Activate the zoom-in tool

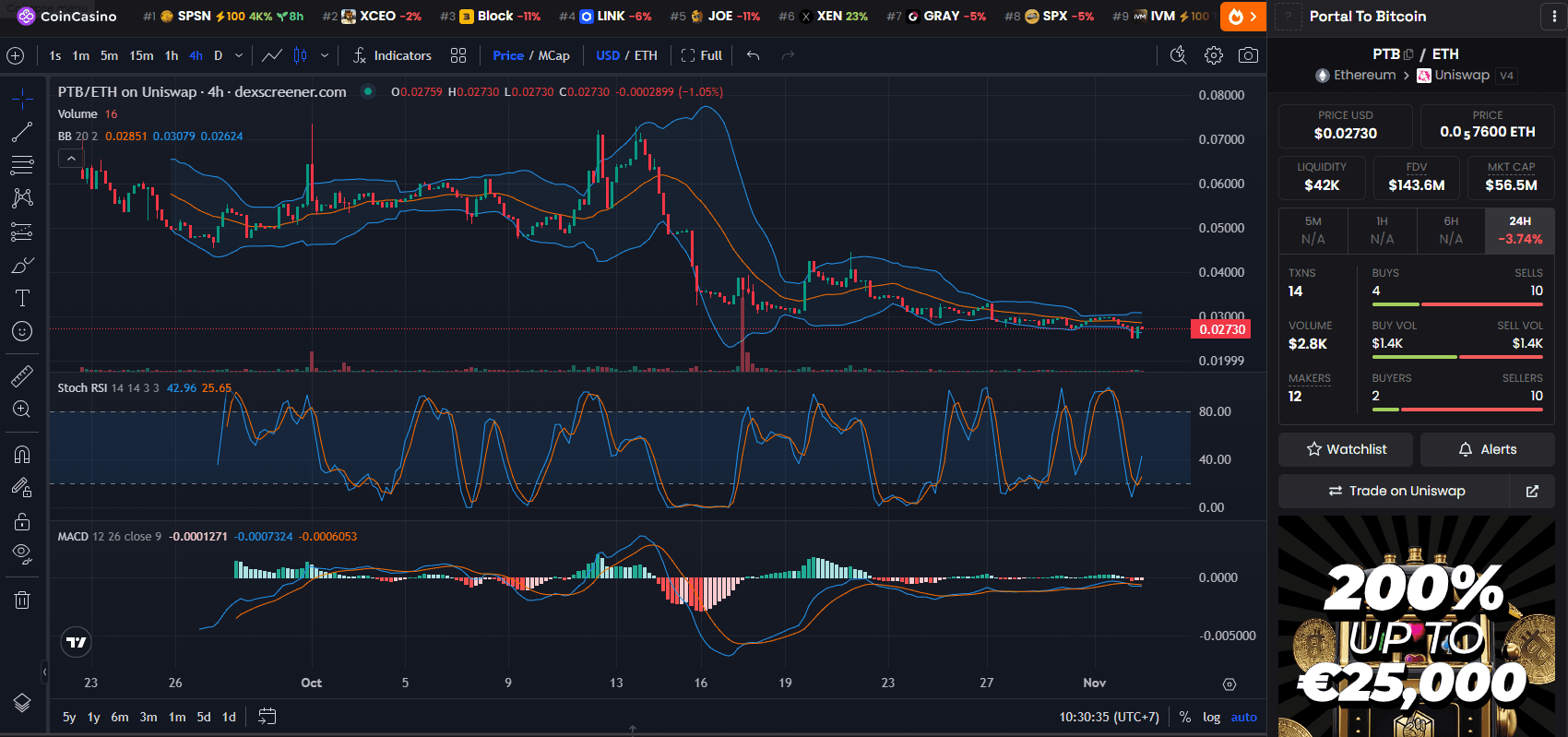pos(22,410)
